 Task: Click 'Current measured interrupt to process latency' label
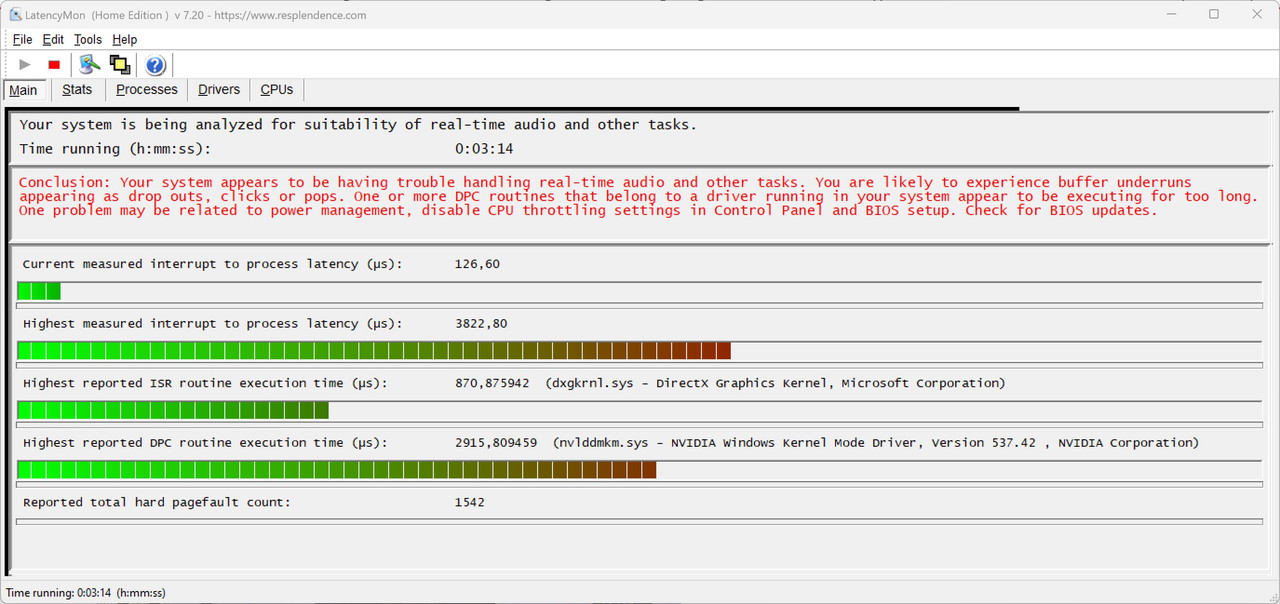pos(212,264)
